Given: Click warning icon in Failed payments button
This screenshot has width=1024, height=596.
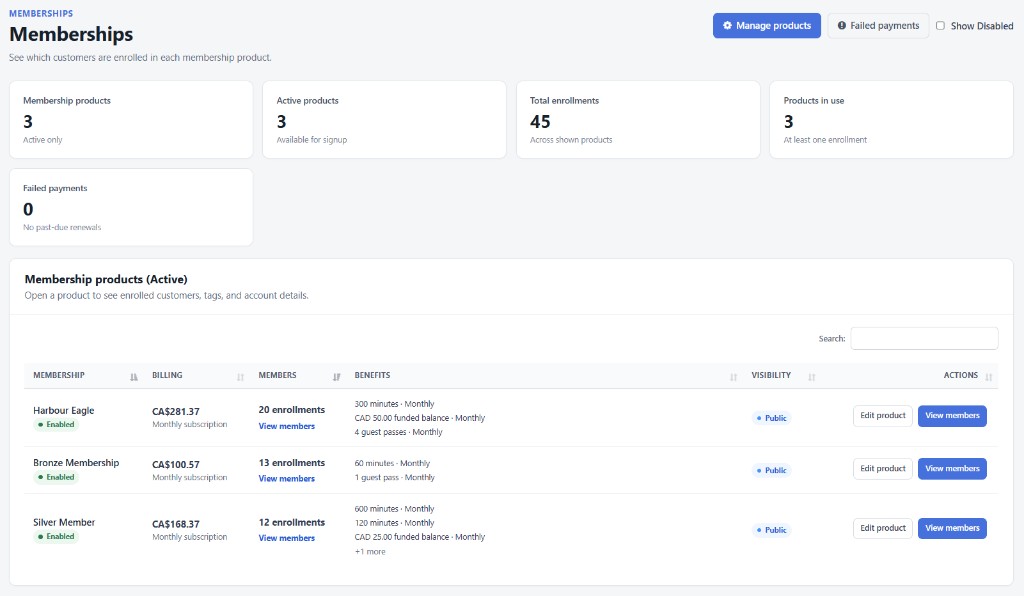Looking at the screenshot, I should click(x=842, y=25).
